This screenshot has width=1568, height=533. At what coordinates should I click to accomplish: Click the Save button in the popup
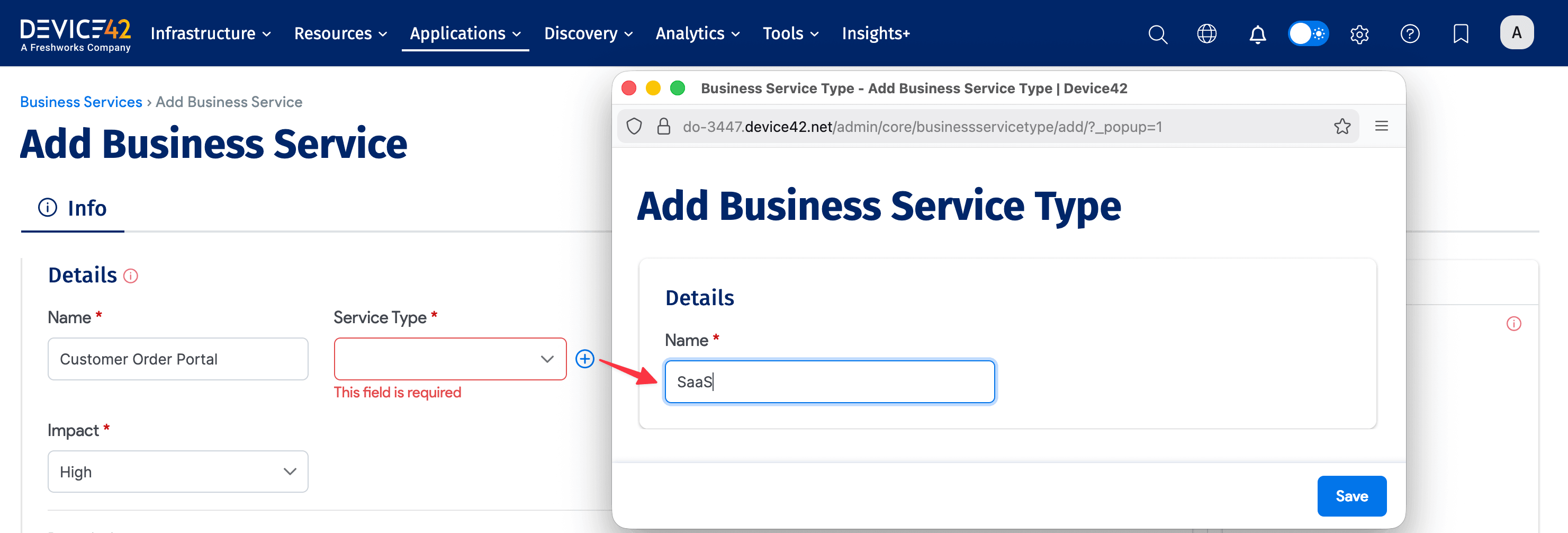tap(1352, 496)
